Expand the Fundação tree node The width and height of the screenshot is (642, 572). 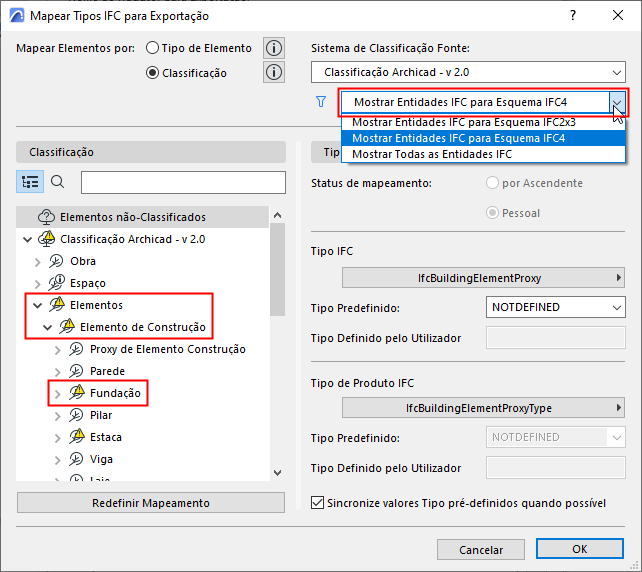pos(58,394)
